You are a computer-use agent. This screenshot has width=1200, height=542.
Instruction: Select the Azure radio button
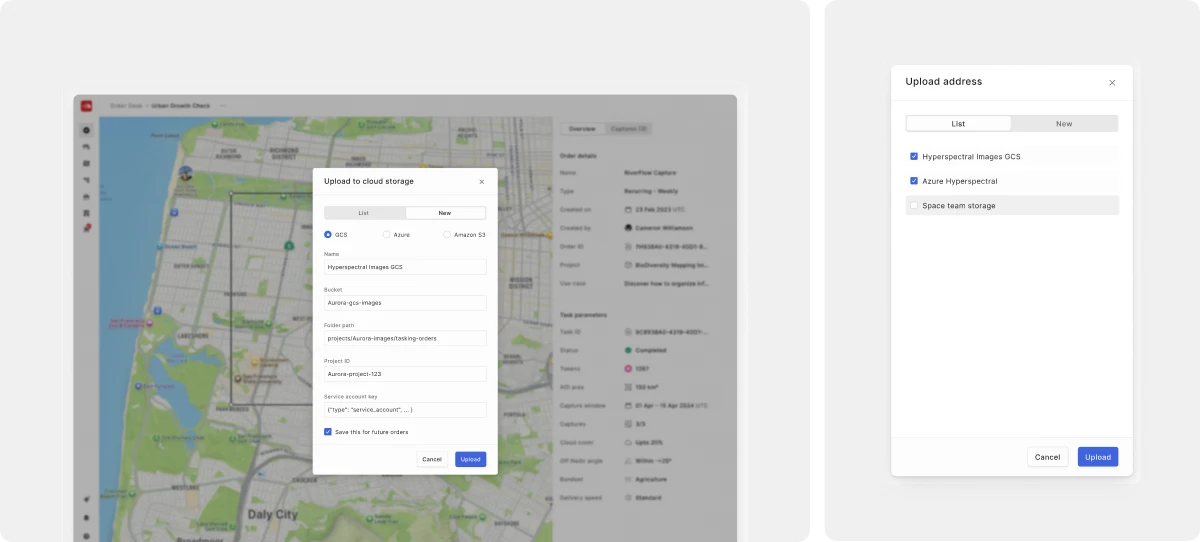coord(387,234)
